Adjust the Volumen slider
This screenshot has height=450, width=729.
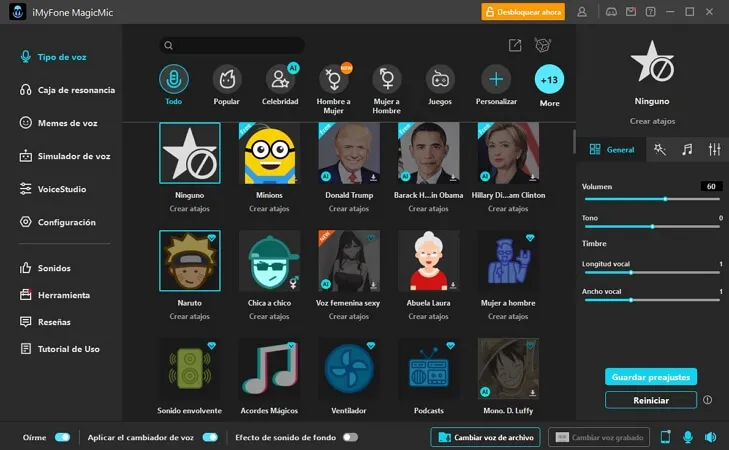652,199
